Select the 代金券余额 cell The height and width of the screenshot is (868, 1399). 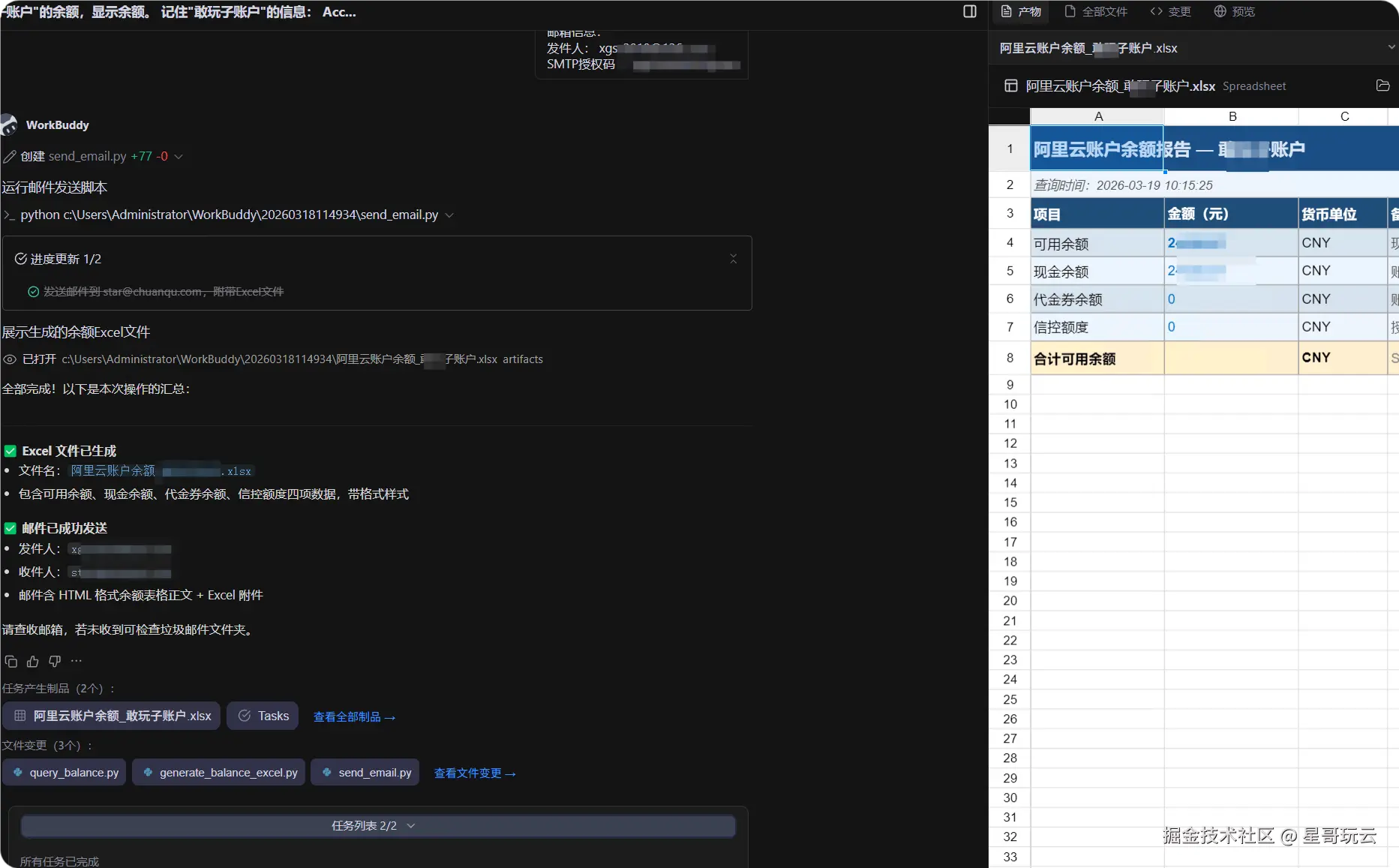tap(1097, 299)
